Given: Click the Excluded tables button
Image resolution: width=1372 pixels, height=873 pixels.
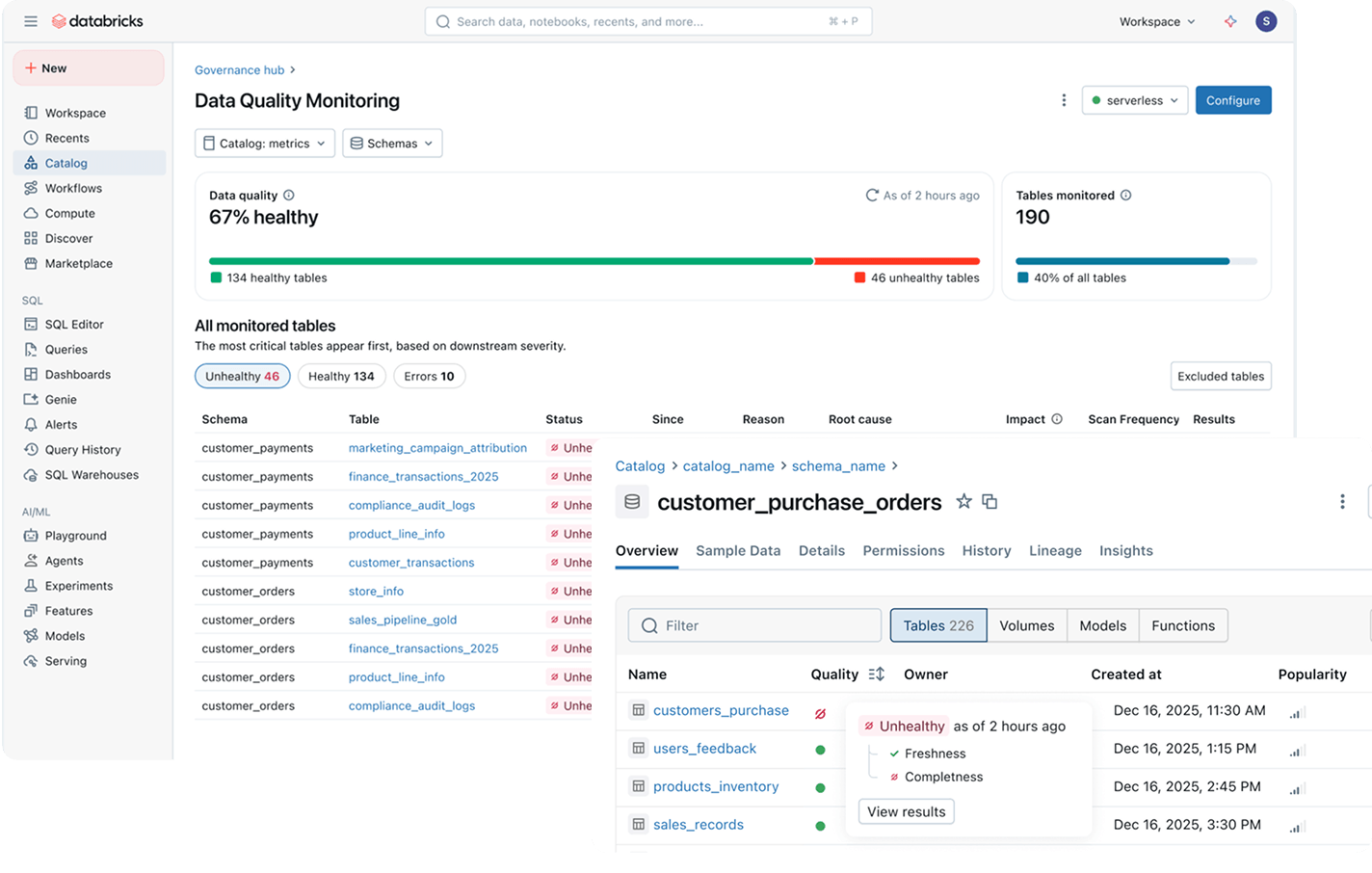Looking at the screenshot, I should point(1221,376).
